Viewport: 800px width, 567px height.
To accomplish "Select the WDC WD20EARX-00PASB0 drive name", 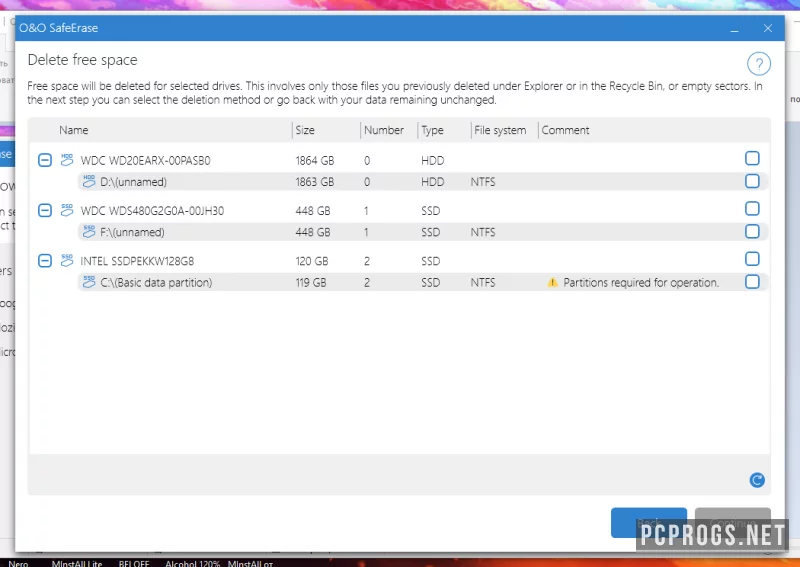I will coord(145,161).
